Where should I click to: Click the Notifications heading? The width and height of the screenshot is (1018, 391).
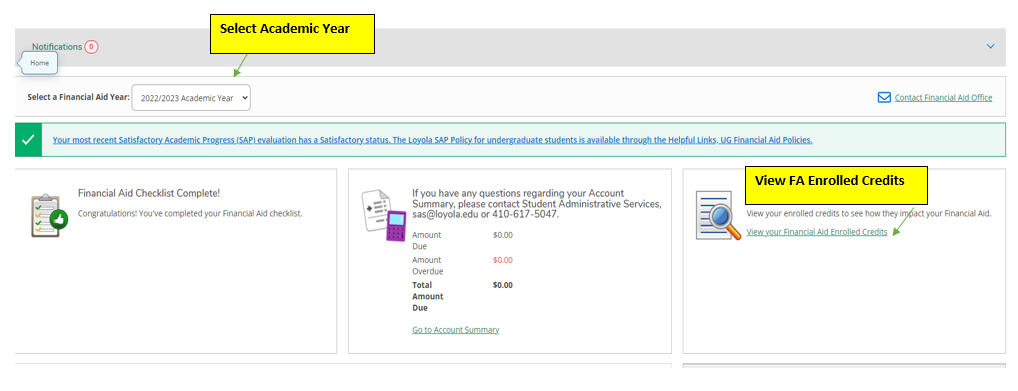57,47
